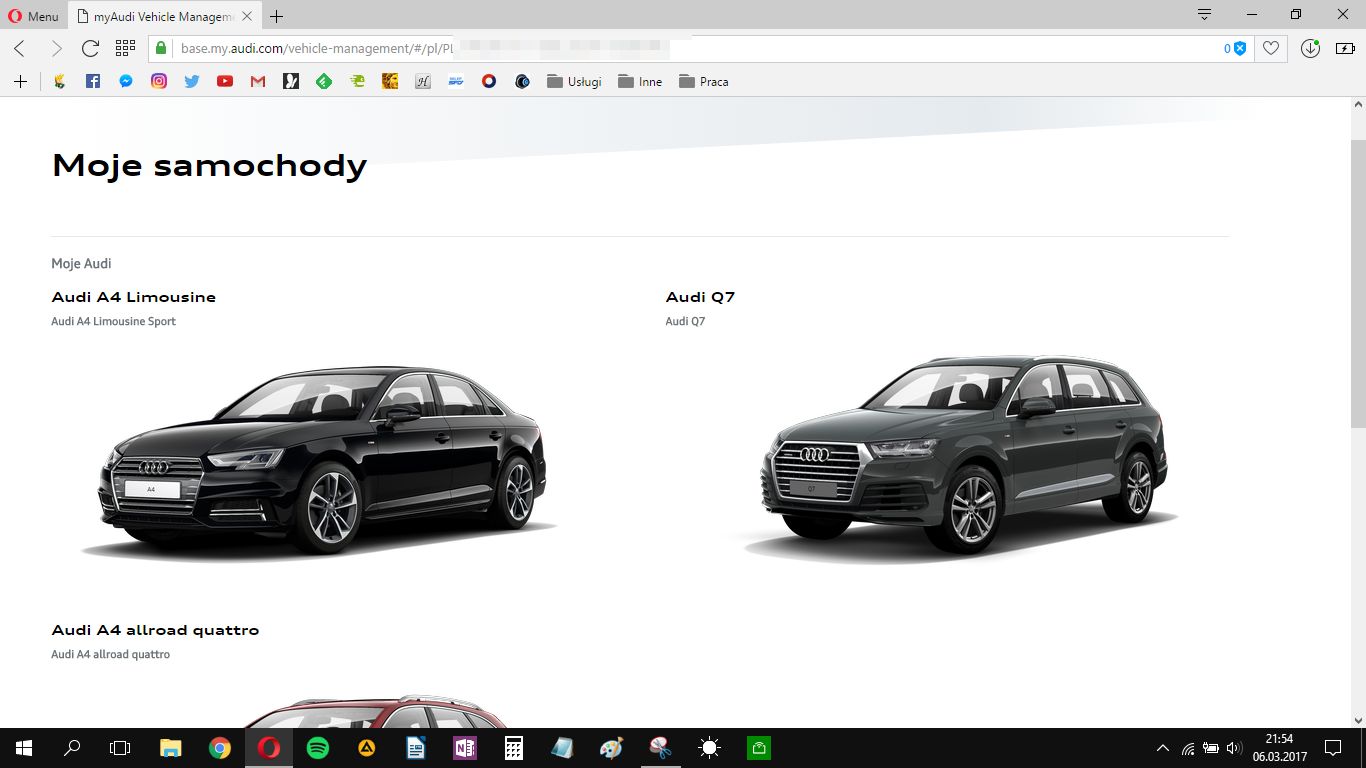Click the Moje samochody page title

click(209, 165)
